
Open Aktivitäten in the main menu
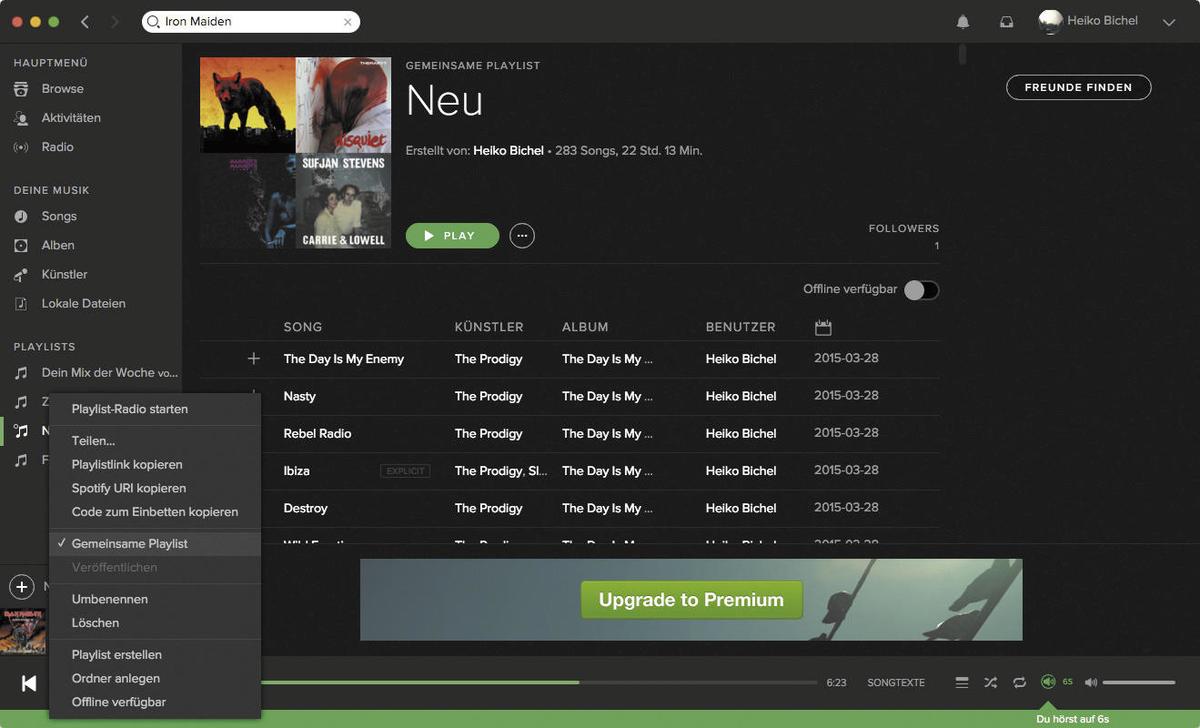[x=71, y=118]
